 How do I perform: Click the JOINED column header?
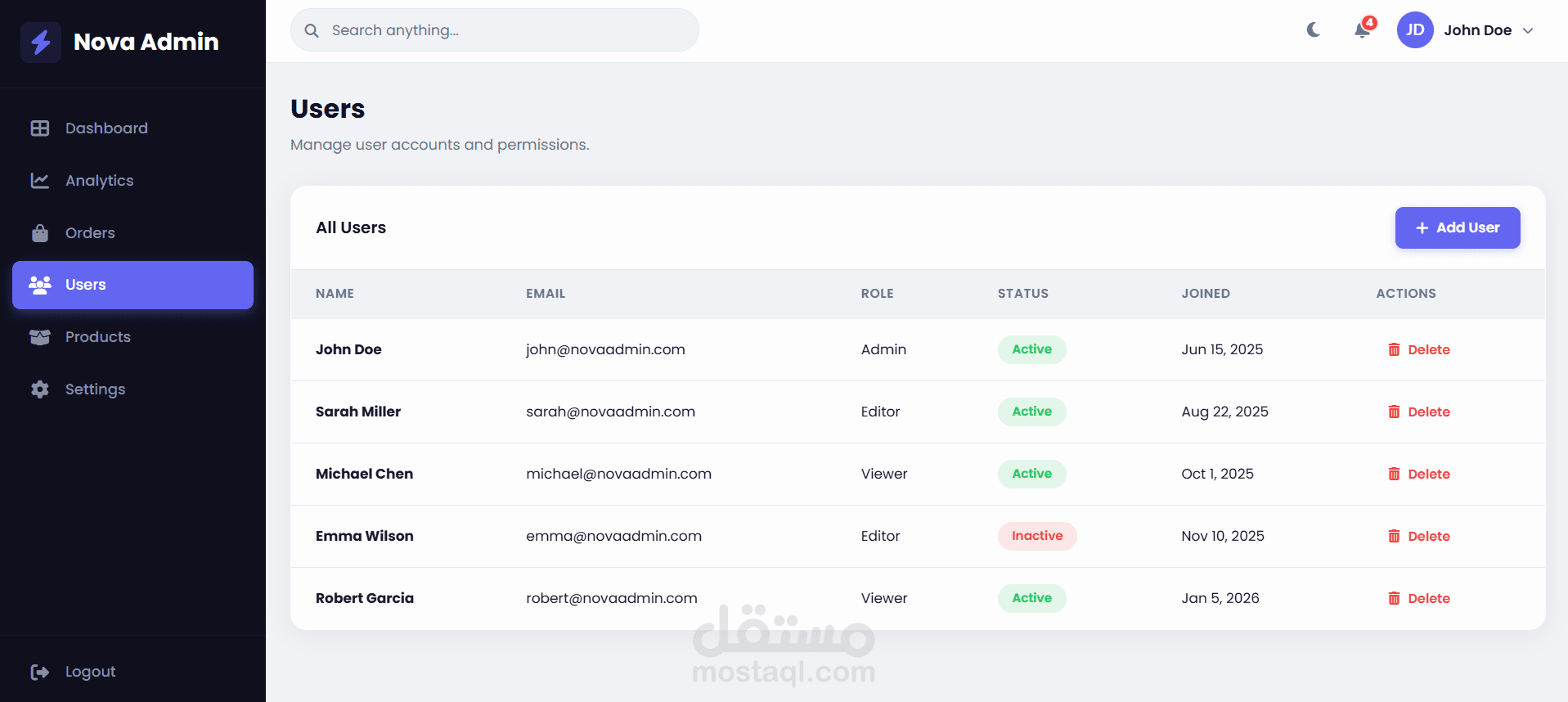pos(1206,294)
